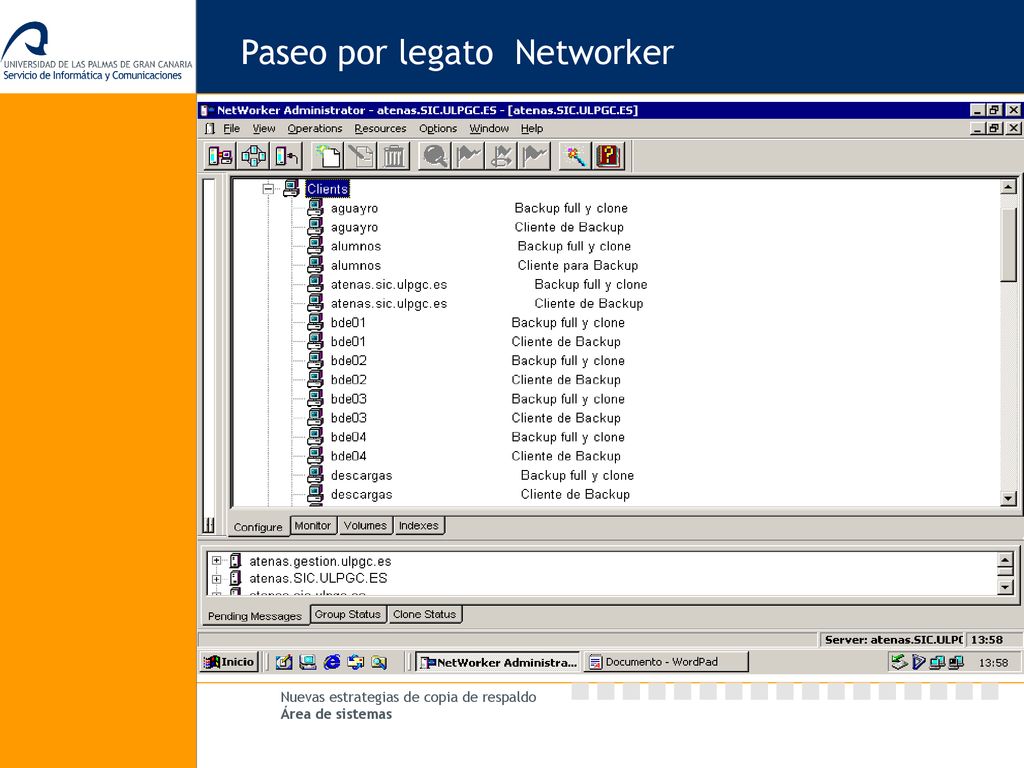Click the edit resource pencil icon

pyautogui.click(x=361, y=156)
